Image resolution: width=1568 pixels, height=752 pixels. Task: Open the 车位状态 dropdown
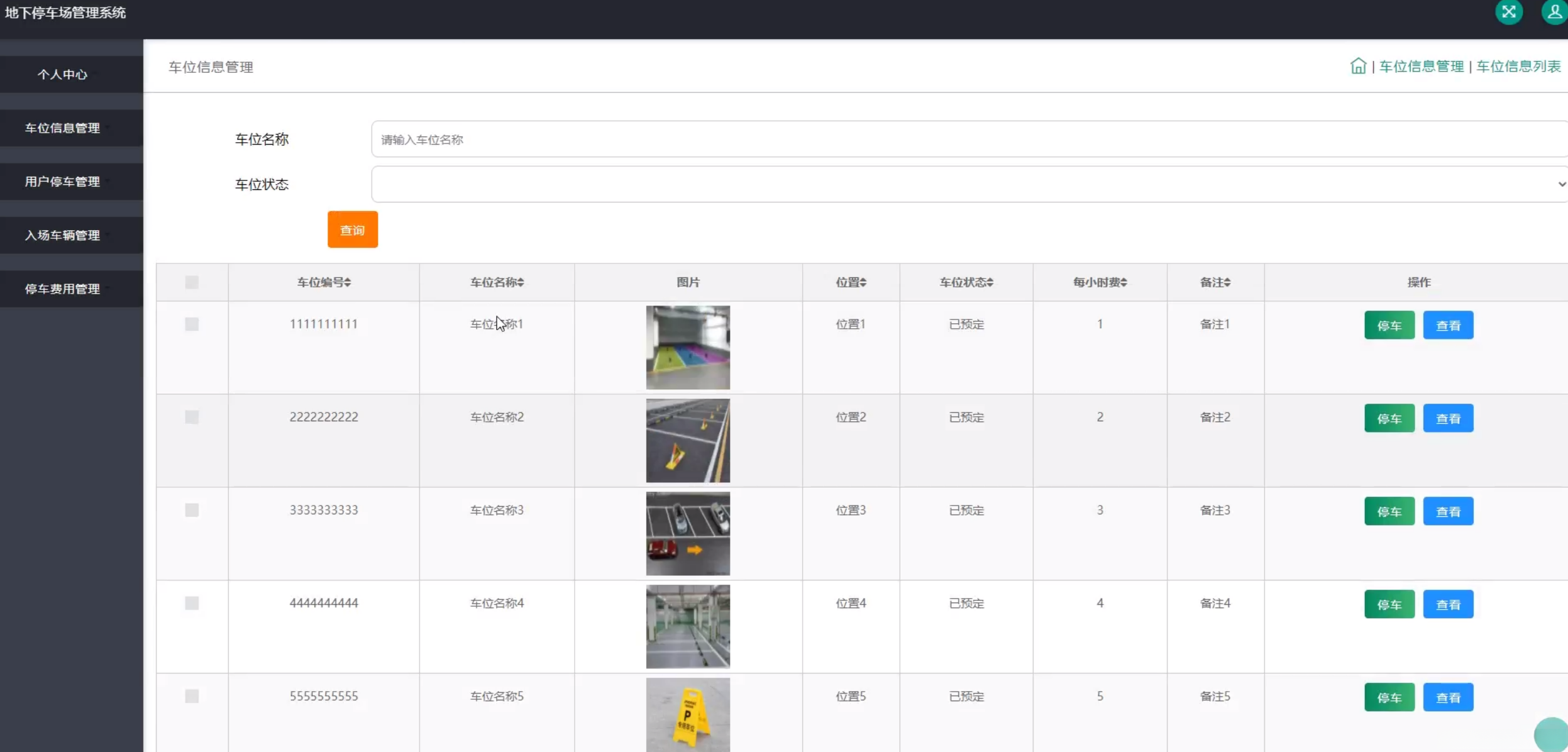968,184
